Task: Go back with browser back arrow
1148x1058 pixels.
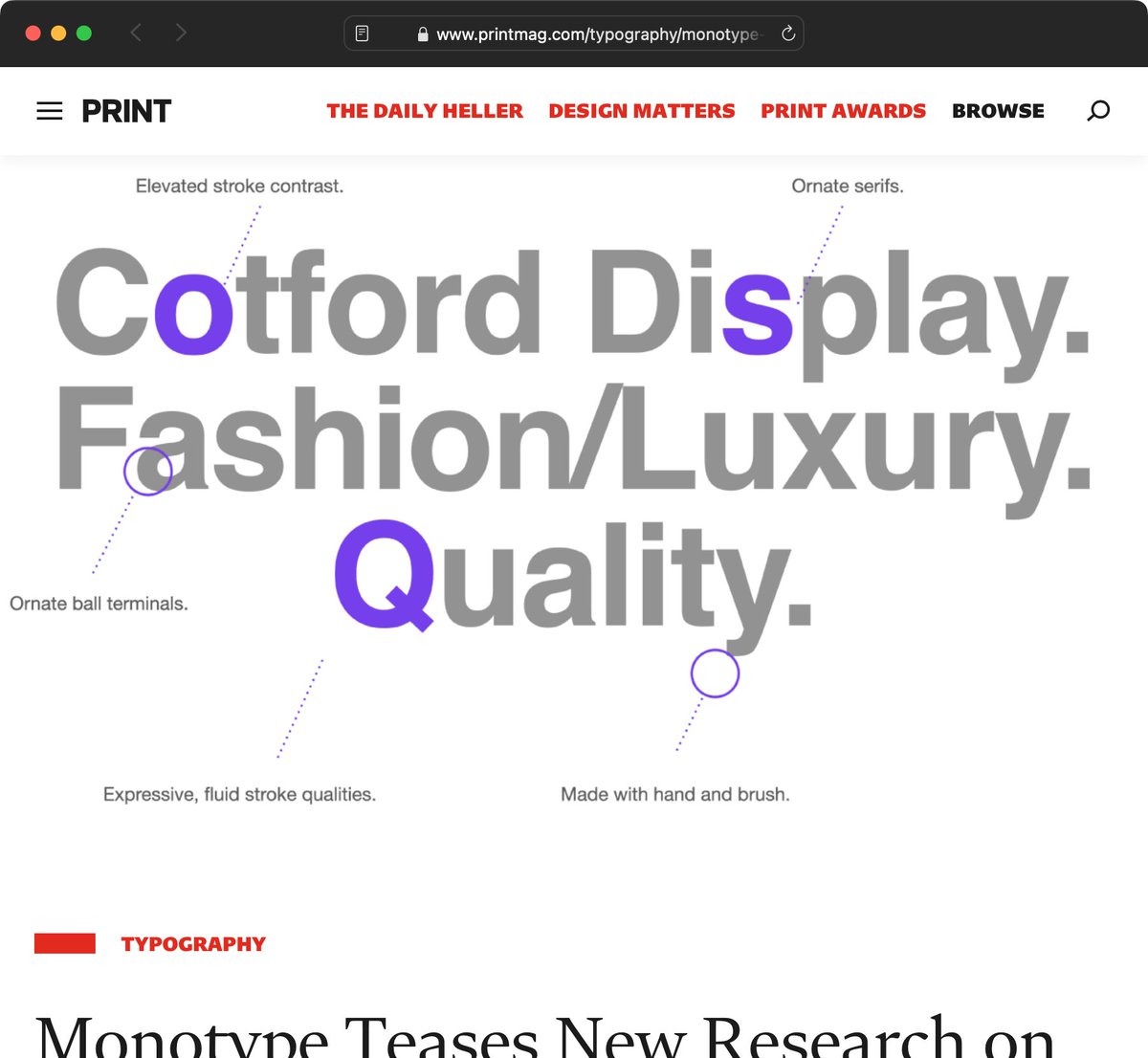Action: tap(136, 33)
